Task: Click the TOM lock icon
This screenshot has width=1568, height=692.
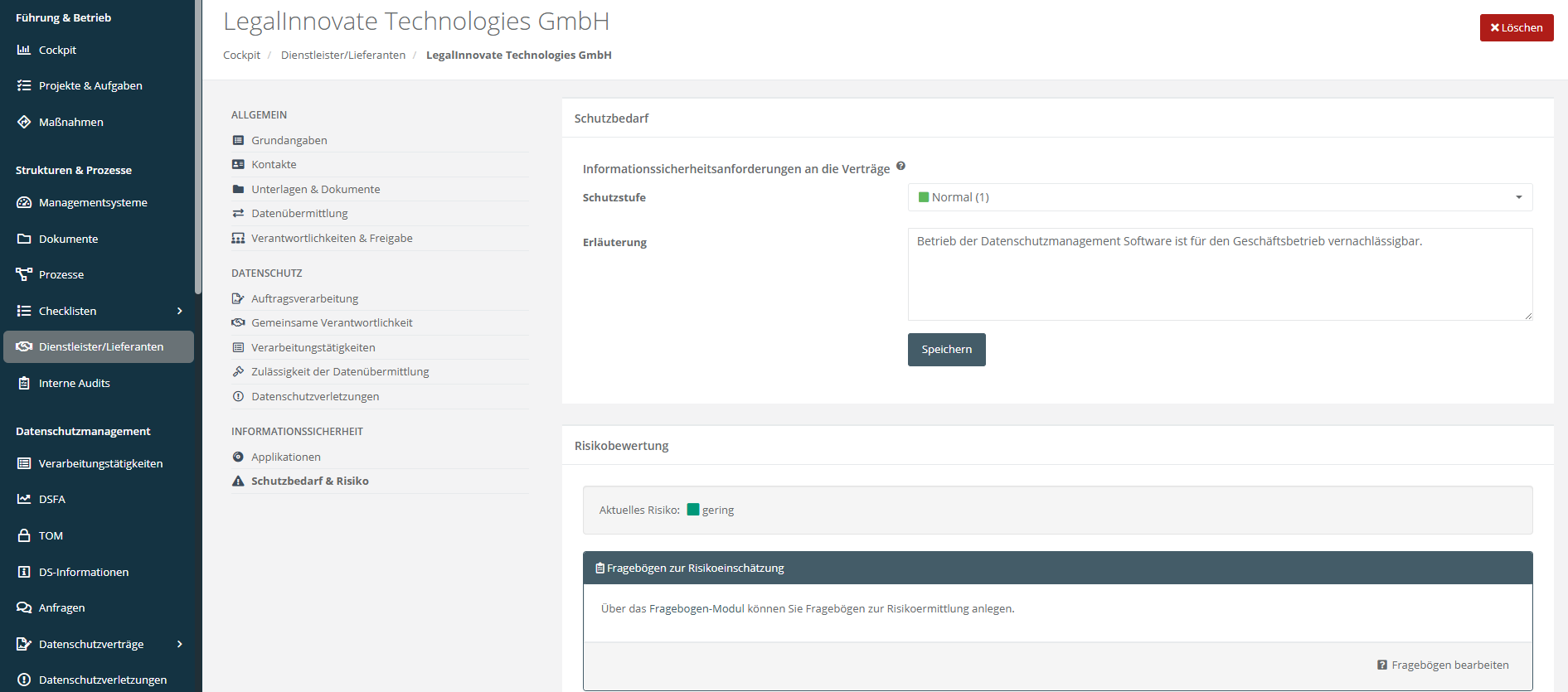Action: [x=24, y=535]
